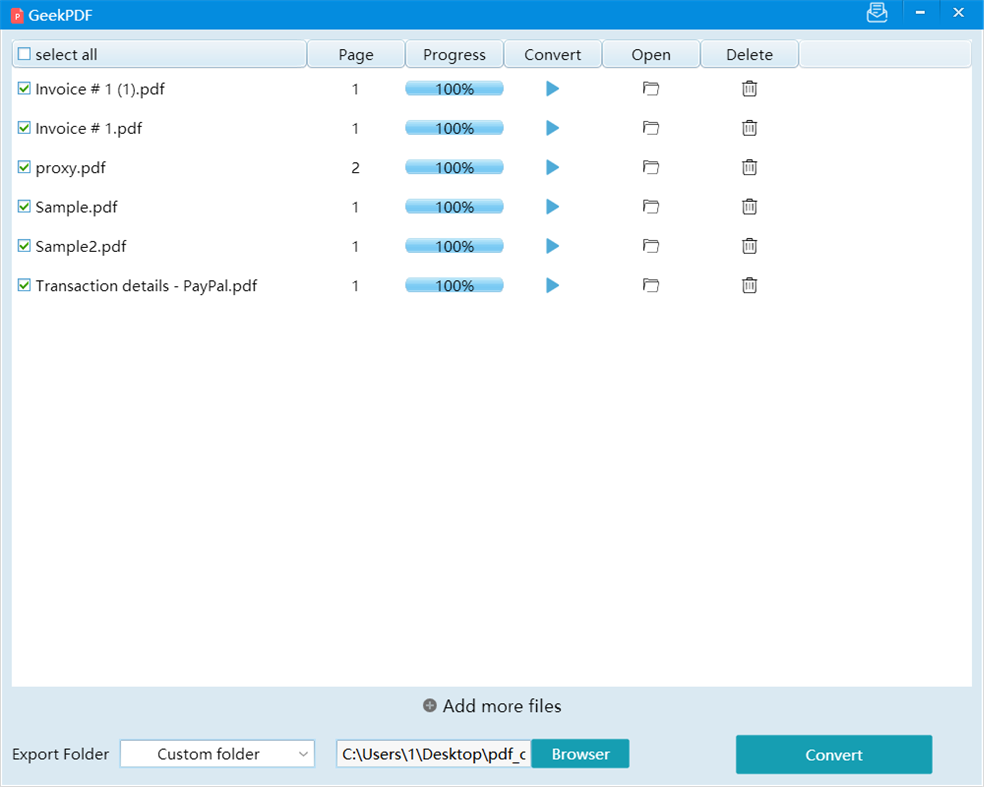The width and height of the screenshot is (984, 787).
Task: Uncheck the Sample.pdf checkbox
Action: point(24,207)
